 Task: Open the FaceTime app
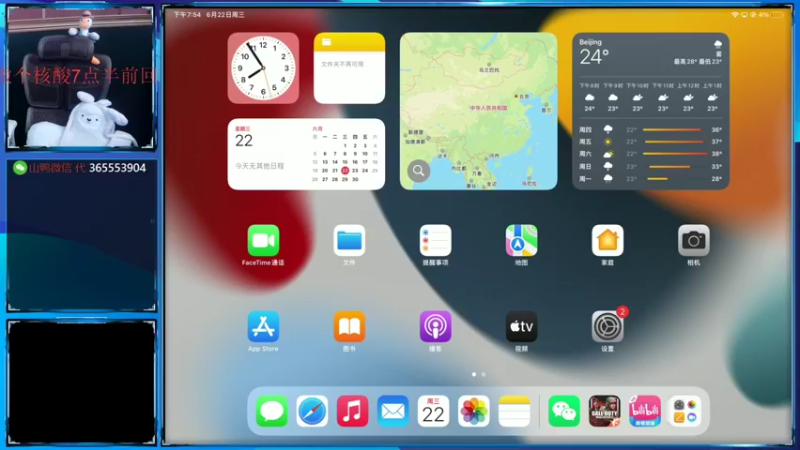[x=263, y=240]
